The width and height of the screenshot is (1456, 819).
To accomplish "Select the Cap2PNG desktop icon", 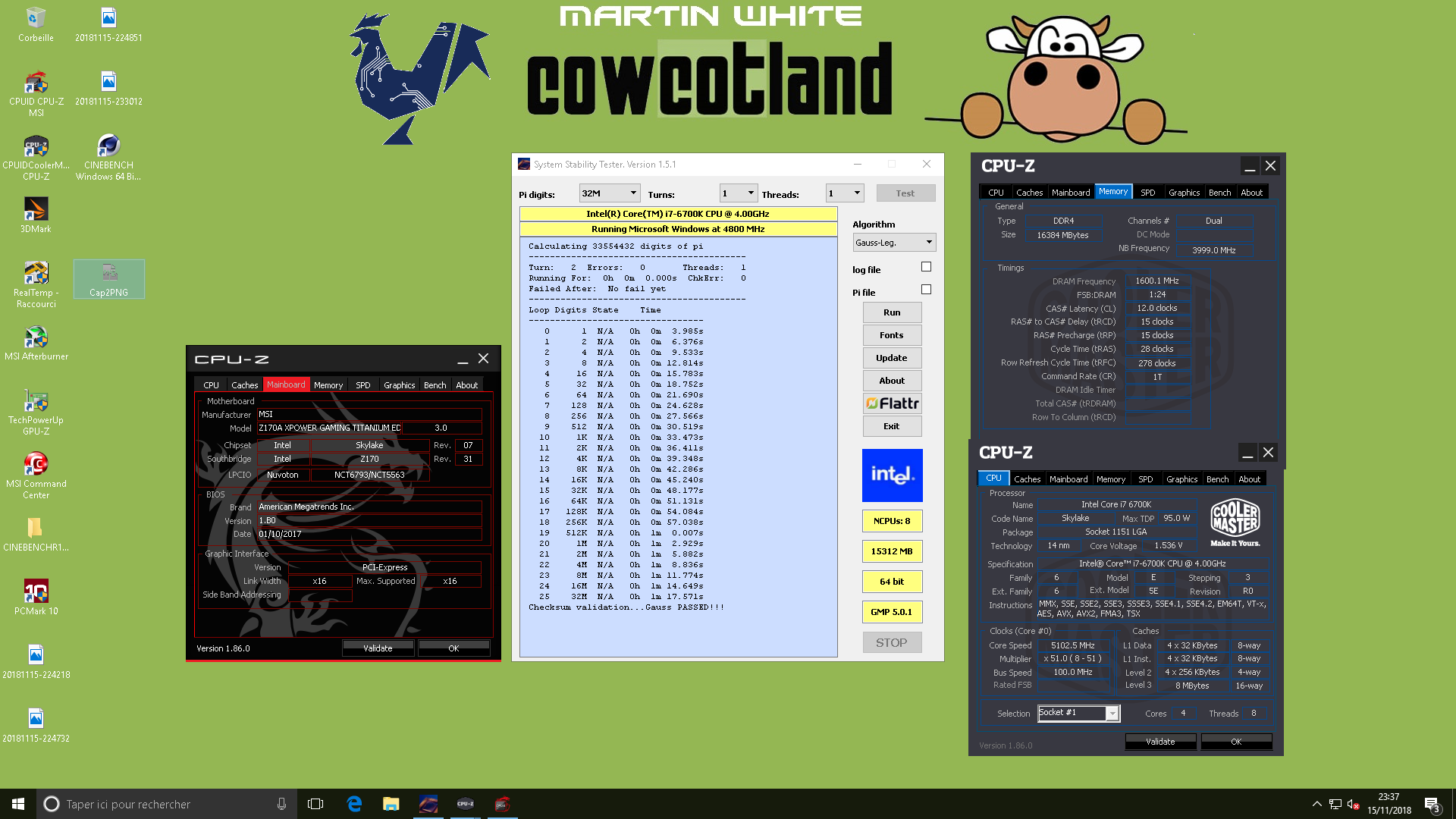I will (108, 279).
